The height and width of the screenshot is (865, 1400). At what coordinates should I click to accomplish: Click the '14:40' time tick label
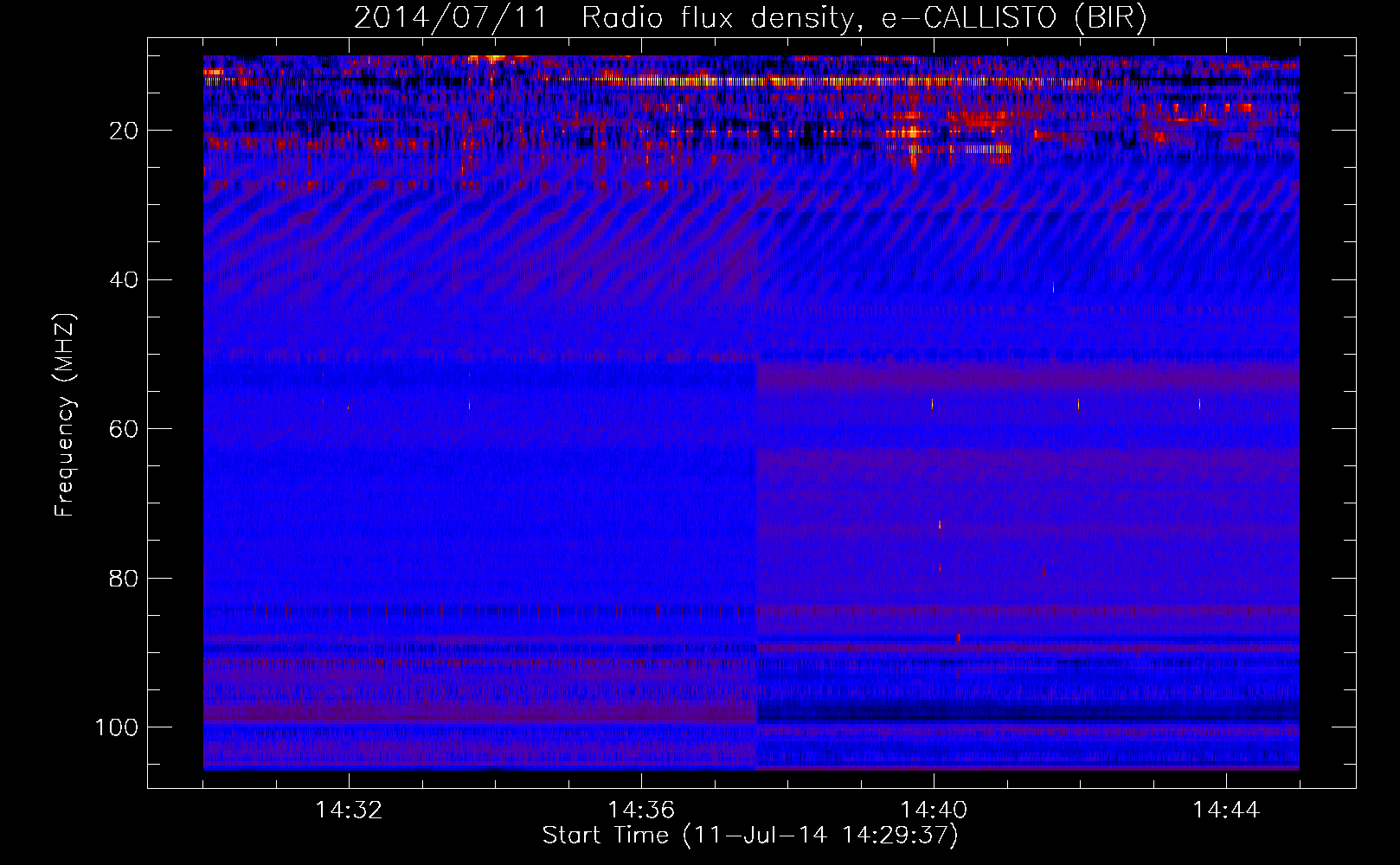click(x=934, y=811)
